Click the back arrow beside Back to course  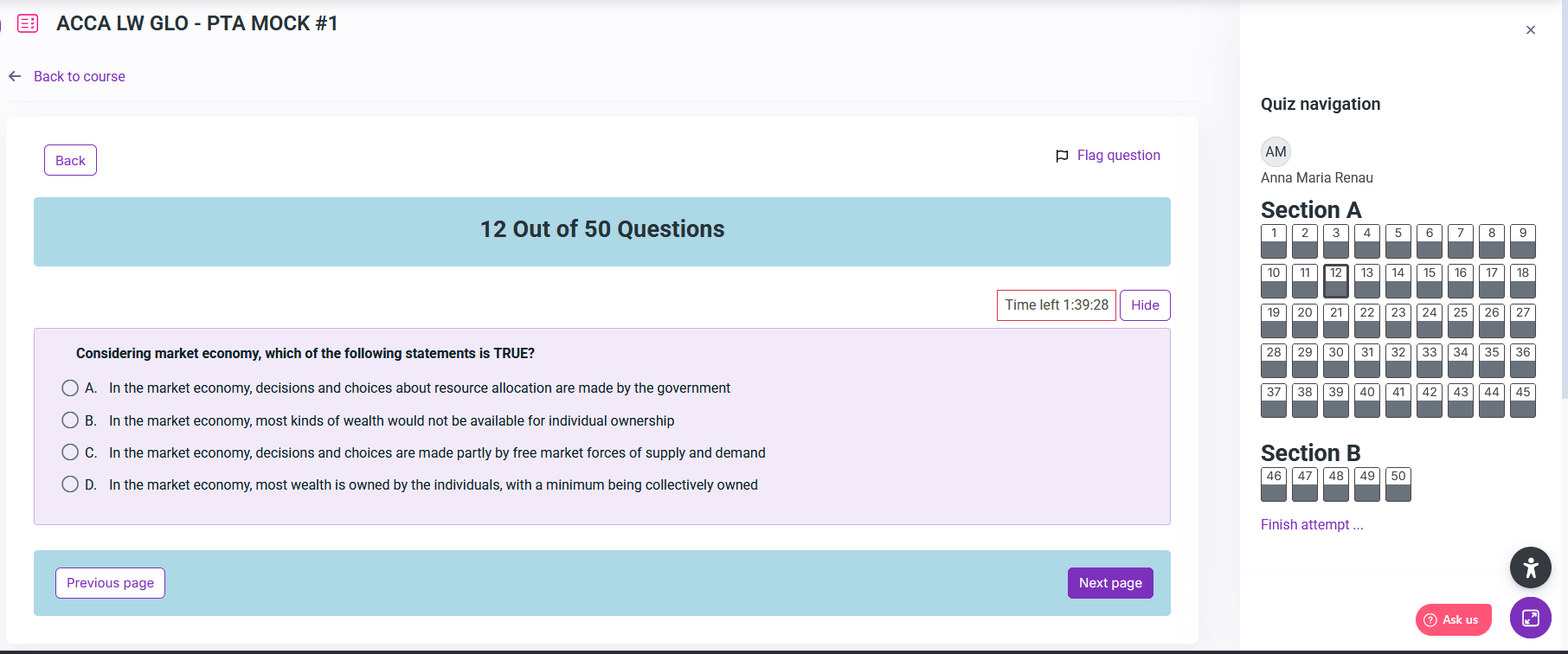(15, 76)
